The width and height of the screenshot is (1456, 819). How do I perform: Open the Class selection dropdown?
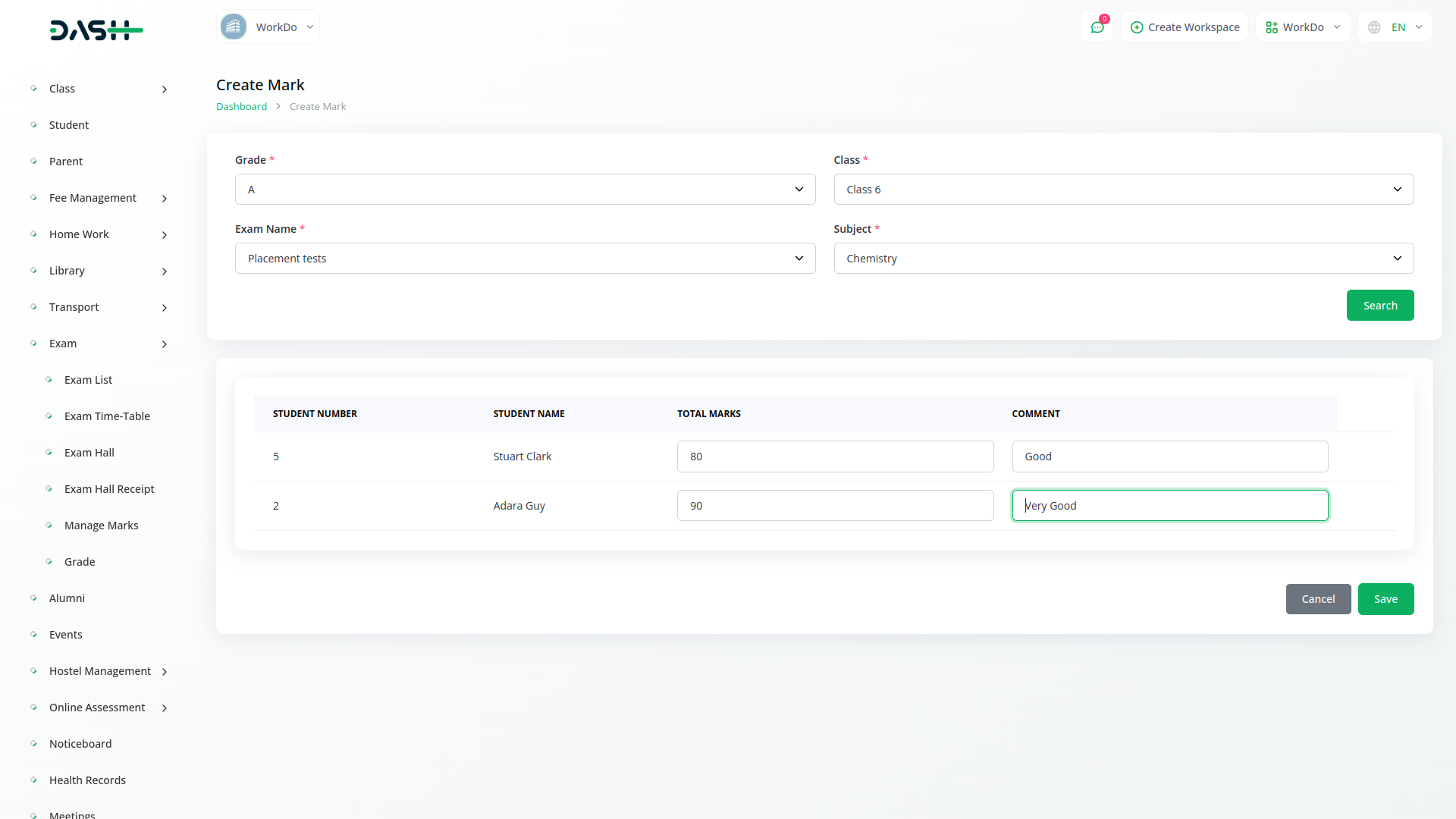pyautogui.click(x=1123, y=190)
